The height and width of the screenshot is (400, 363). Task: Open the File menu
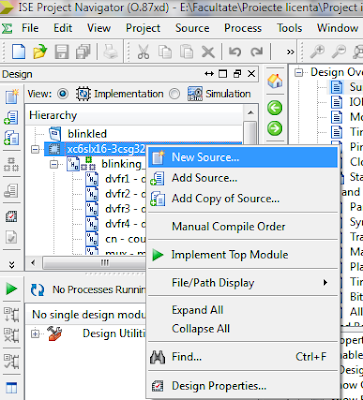click(30, 28)
